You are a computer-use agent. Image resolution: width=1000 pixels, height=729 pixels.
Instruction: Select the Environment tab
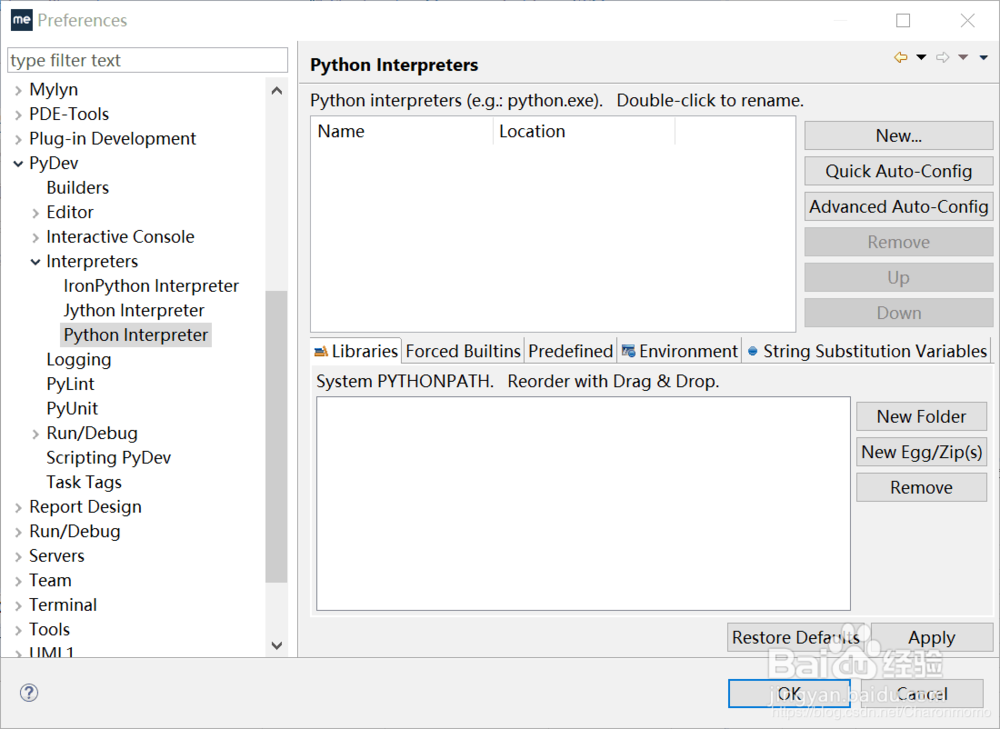point(679,351)
